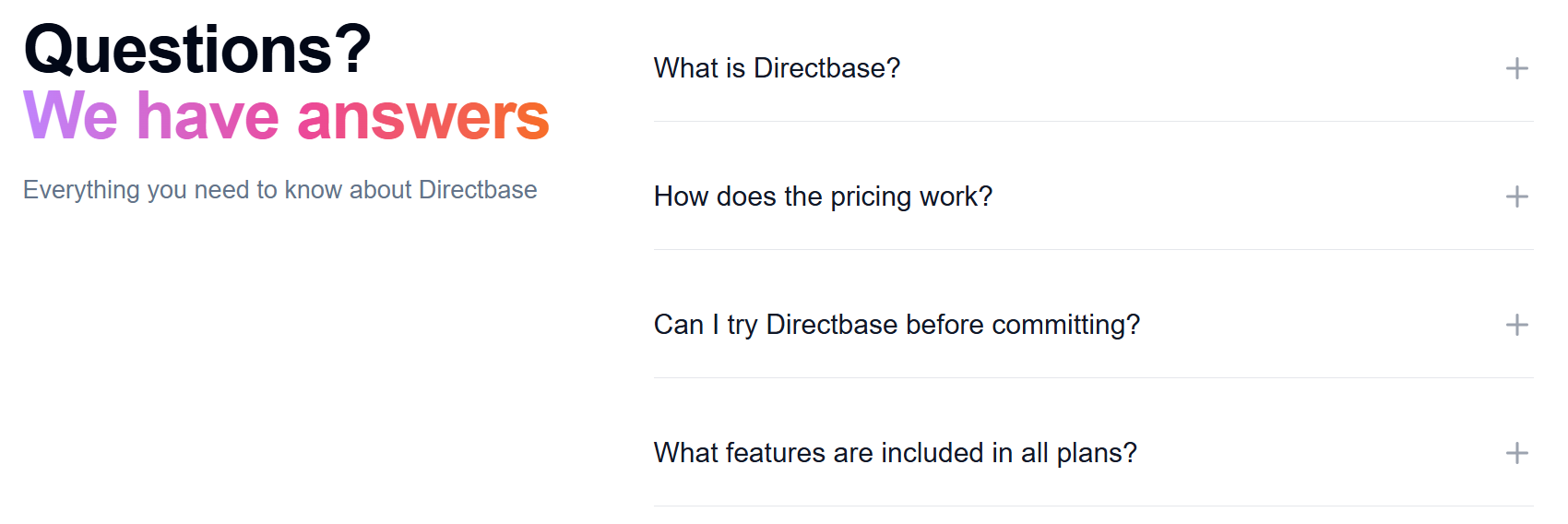Click the plus icon beside What is Directbase

pos(1516,68)
